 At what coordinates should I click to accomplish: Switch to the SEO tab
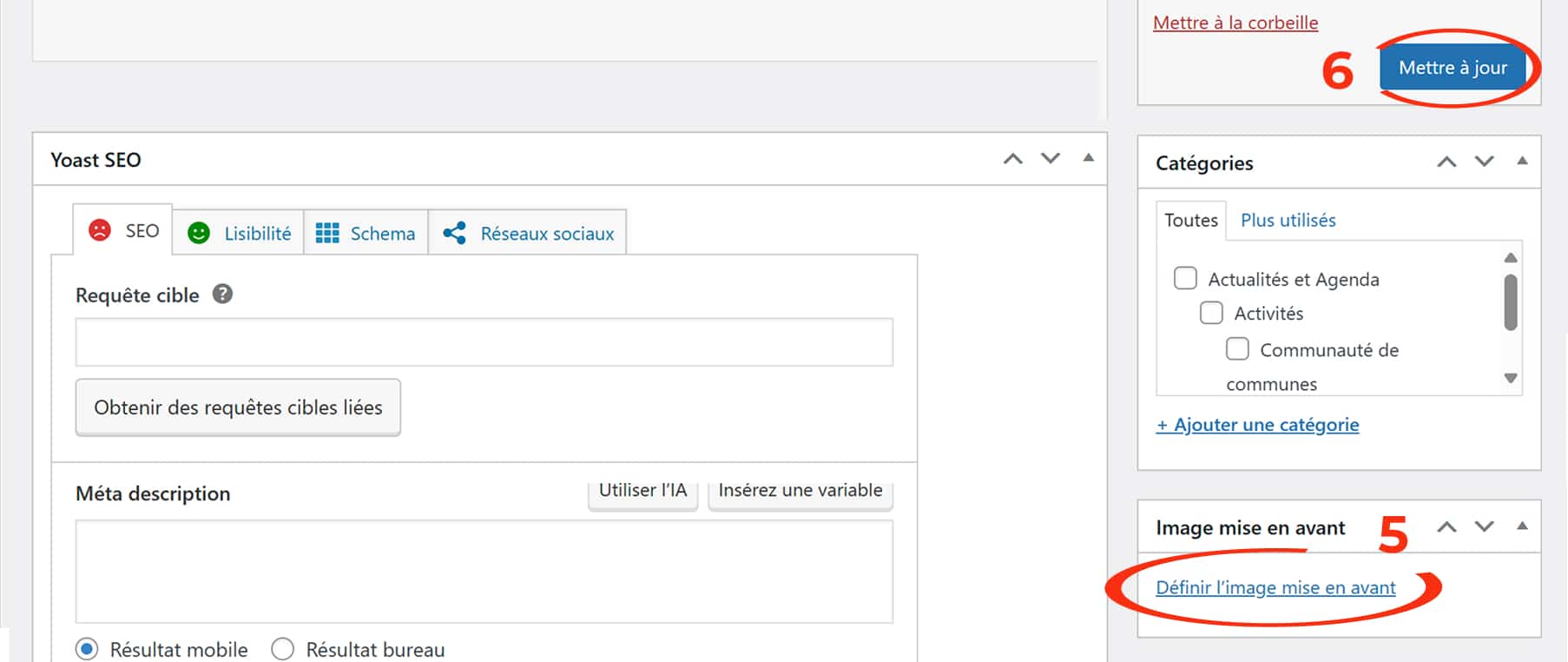tap(123, 230)
